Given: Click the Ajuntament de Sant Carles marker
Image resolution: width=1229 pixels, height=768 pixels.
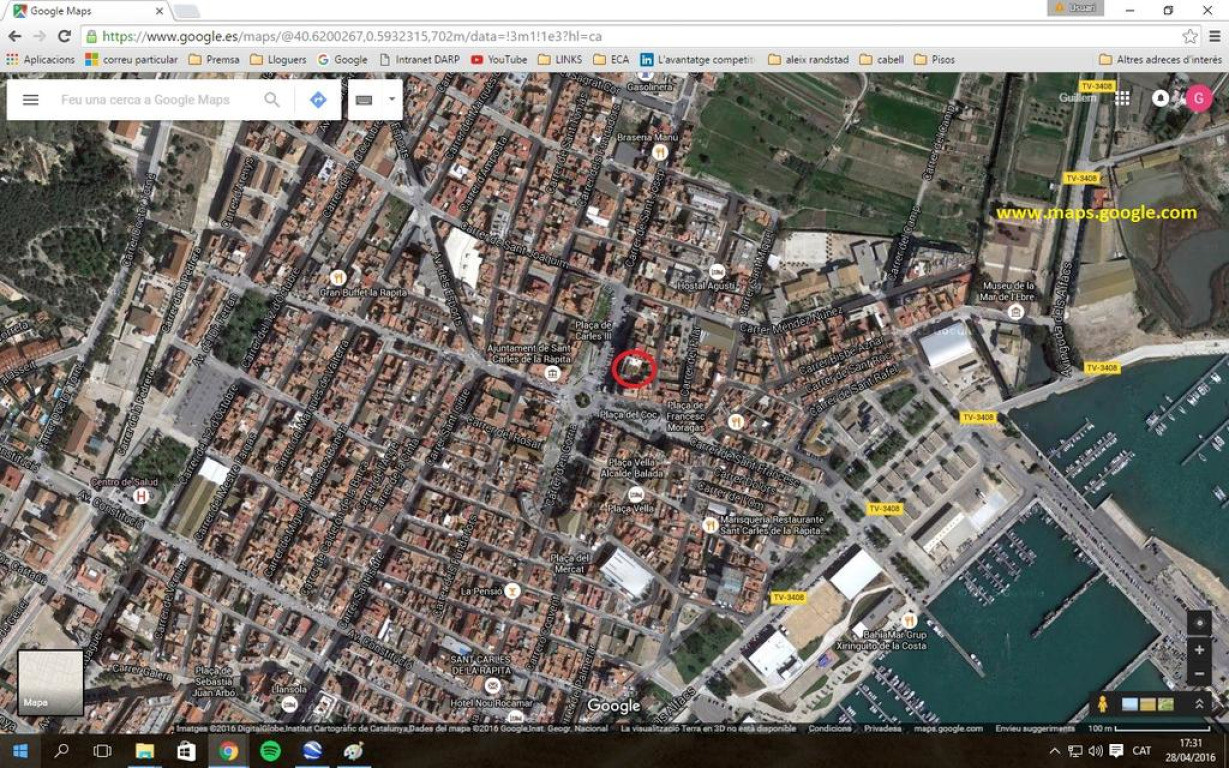Looking at the screenshot, I should [x=552, y=373].
